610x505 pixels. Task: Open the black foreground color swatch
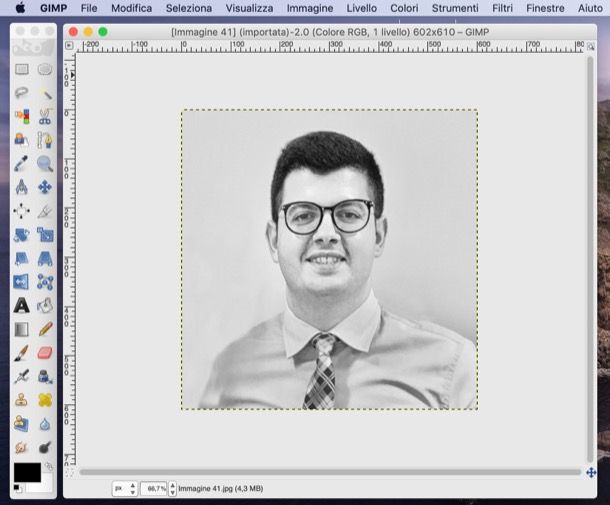[27, 472]
